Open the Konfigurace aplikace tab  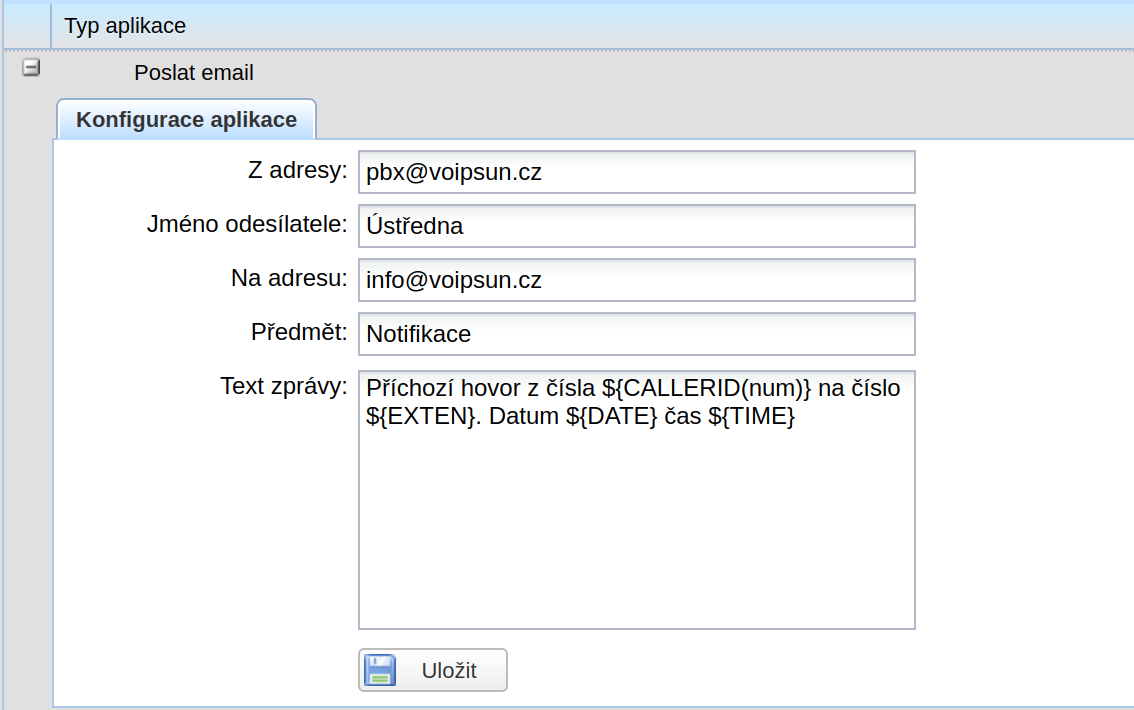click(x=187, y=119)
